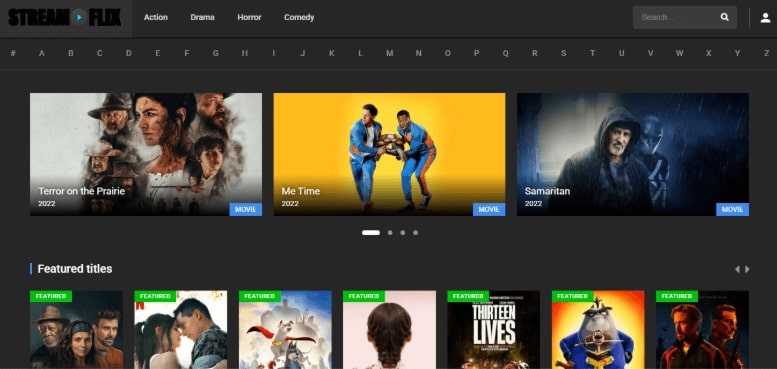Filter titles starting with B
Image resolution: width=777 pixels, height=369 pixels.
point(71,53)
